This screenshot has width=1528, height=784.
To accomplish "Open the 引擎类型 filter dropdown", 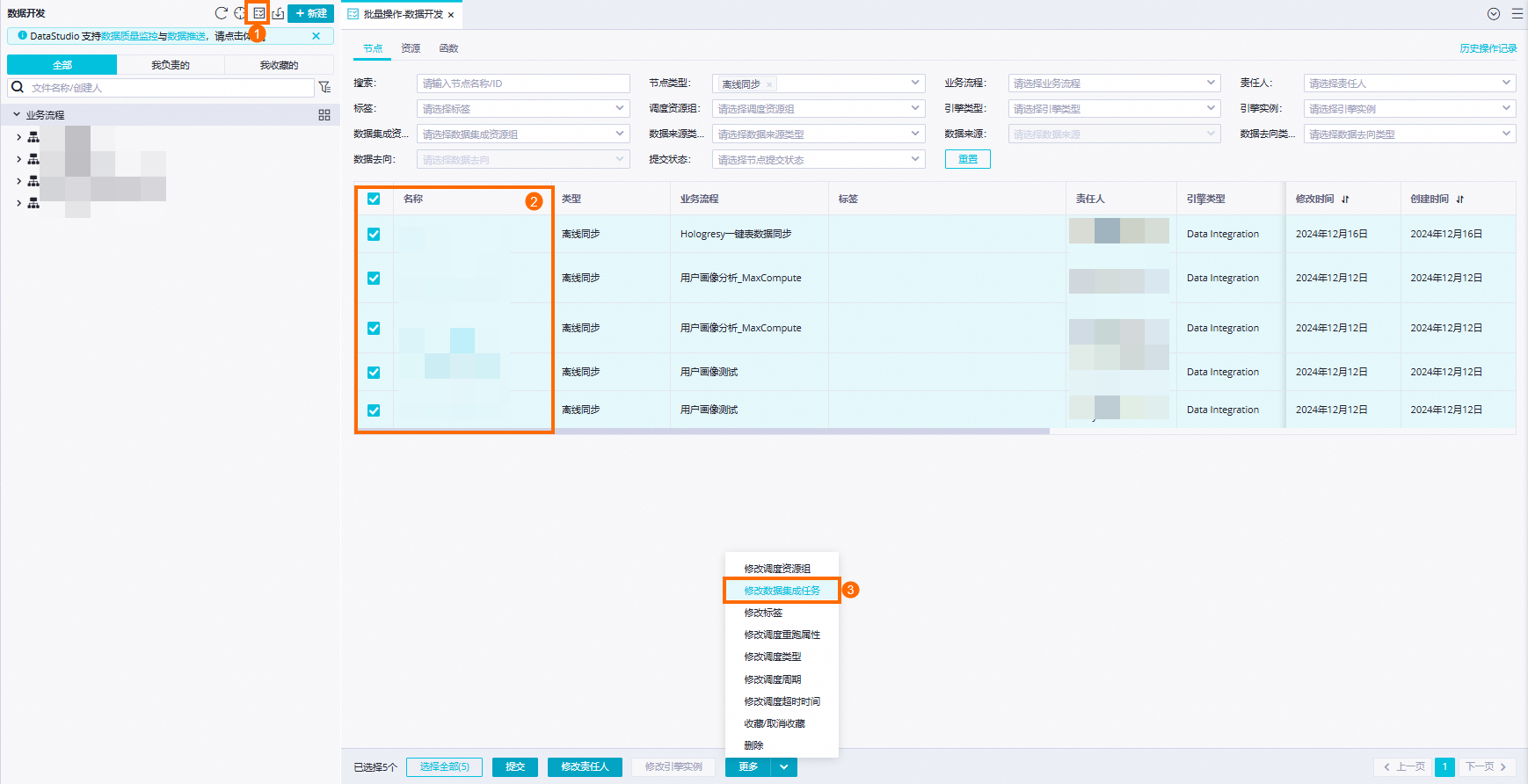I will 1115,109.
